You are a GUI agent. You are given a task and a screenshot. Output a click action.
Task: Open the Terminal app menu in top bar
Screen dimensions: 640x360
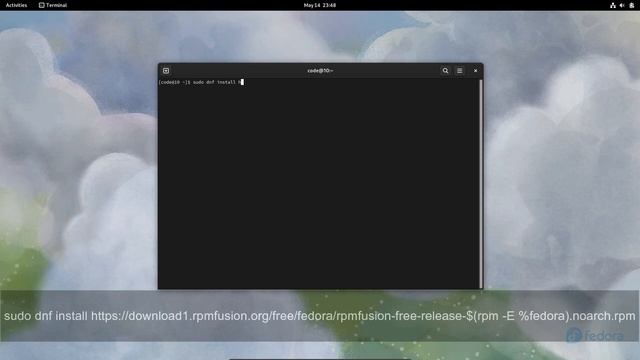click(x=53, y=5)
